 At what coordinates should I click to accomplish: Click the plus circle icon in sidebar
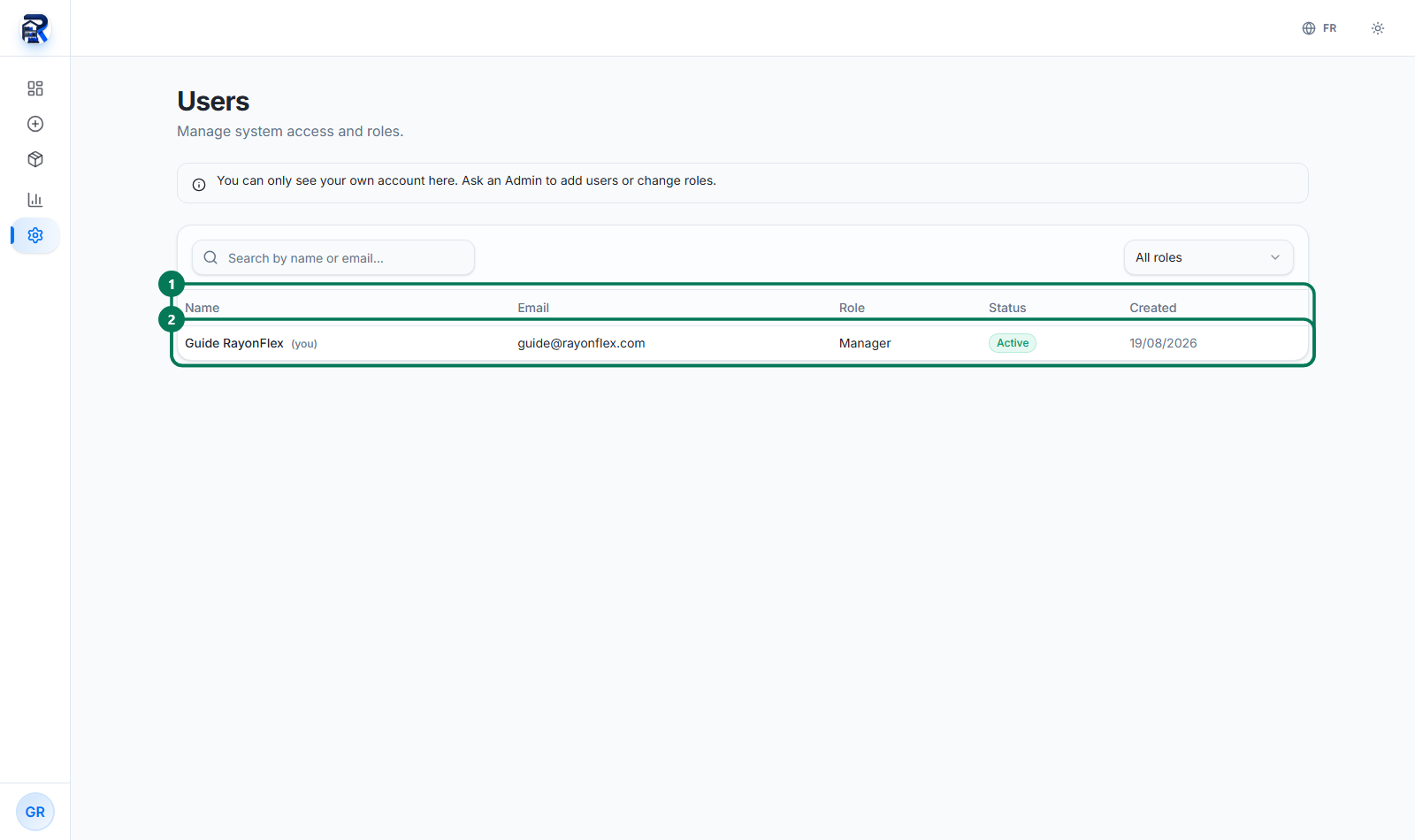[x=35, y=124]
